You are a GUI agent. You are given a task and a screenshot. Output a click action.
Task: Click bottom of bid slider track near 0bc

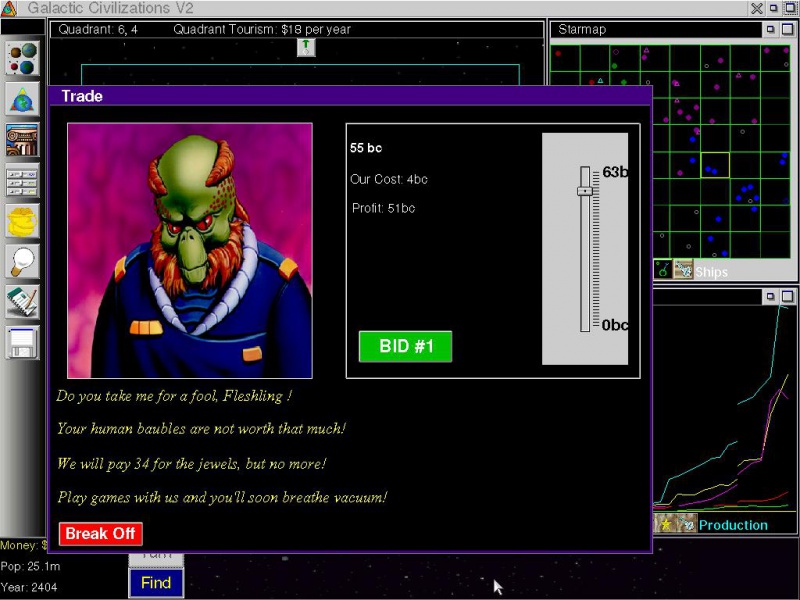(585, 327)
